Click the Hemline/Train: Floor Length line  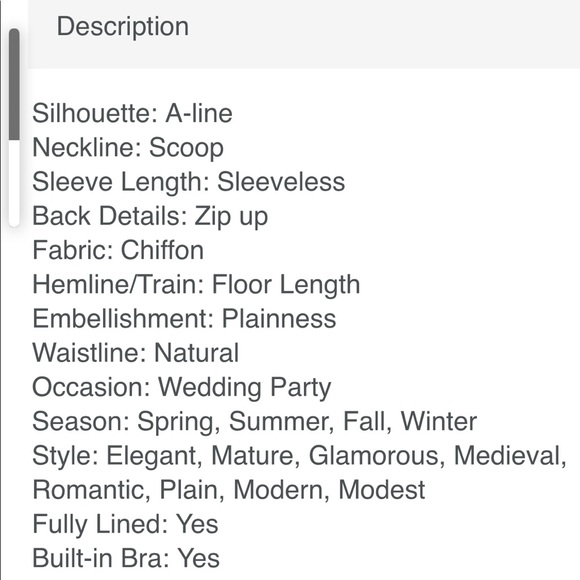[x=196, y=285]
